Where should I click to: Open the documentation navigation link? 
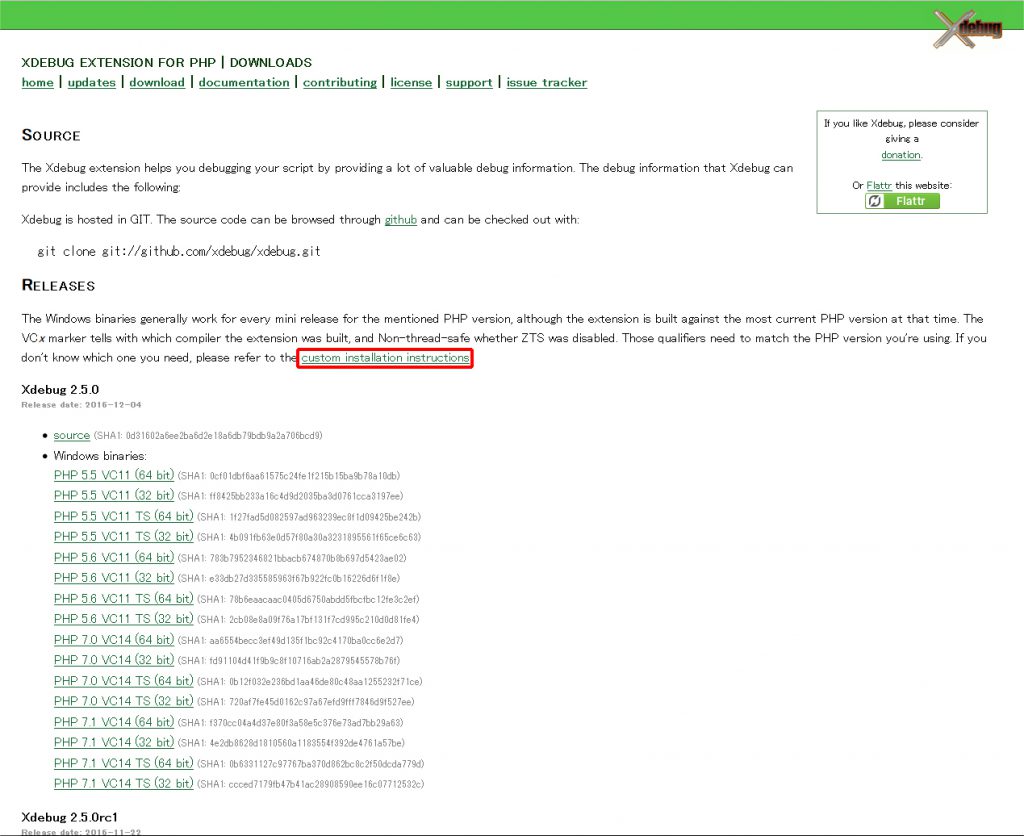click(244, 82)
